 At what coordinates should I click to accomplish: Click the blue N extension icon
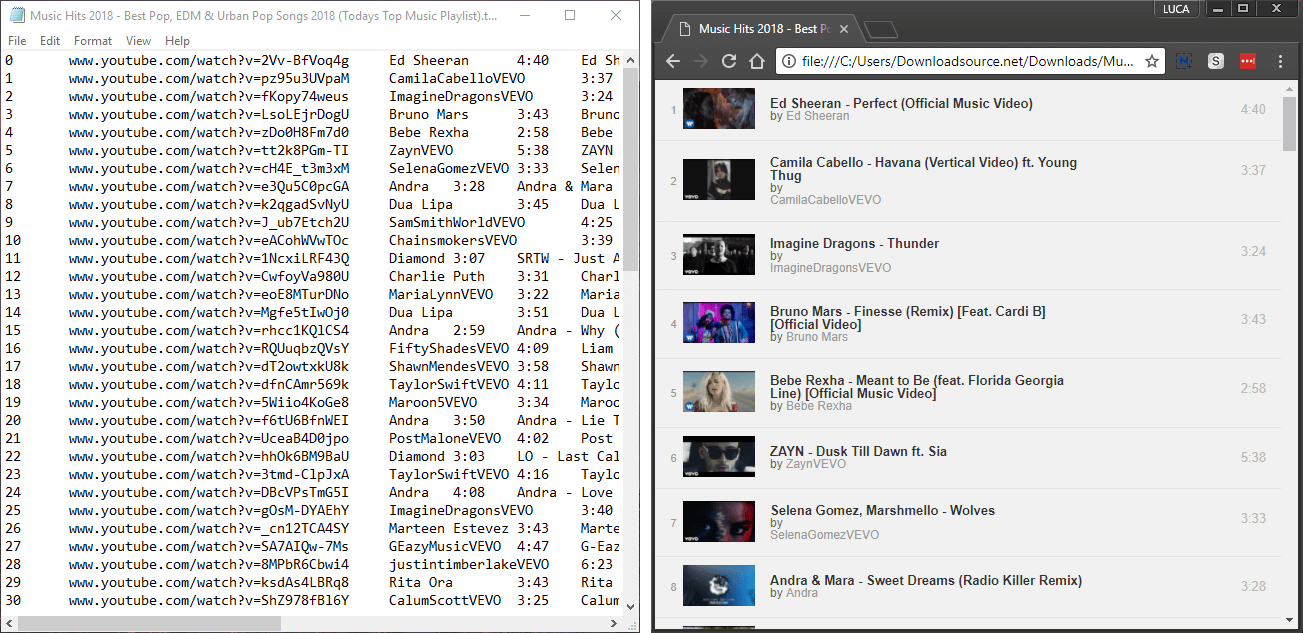pyautogui.click(x=1183, y=61)
